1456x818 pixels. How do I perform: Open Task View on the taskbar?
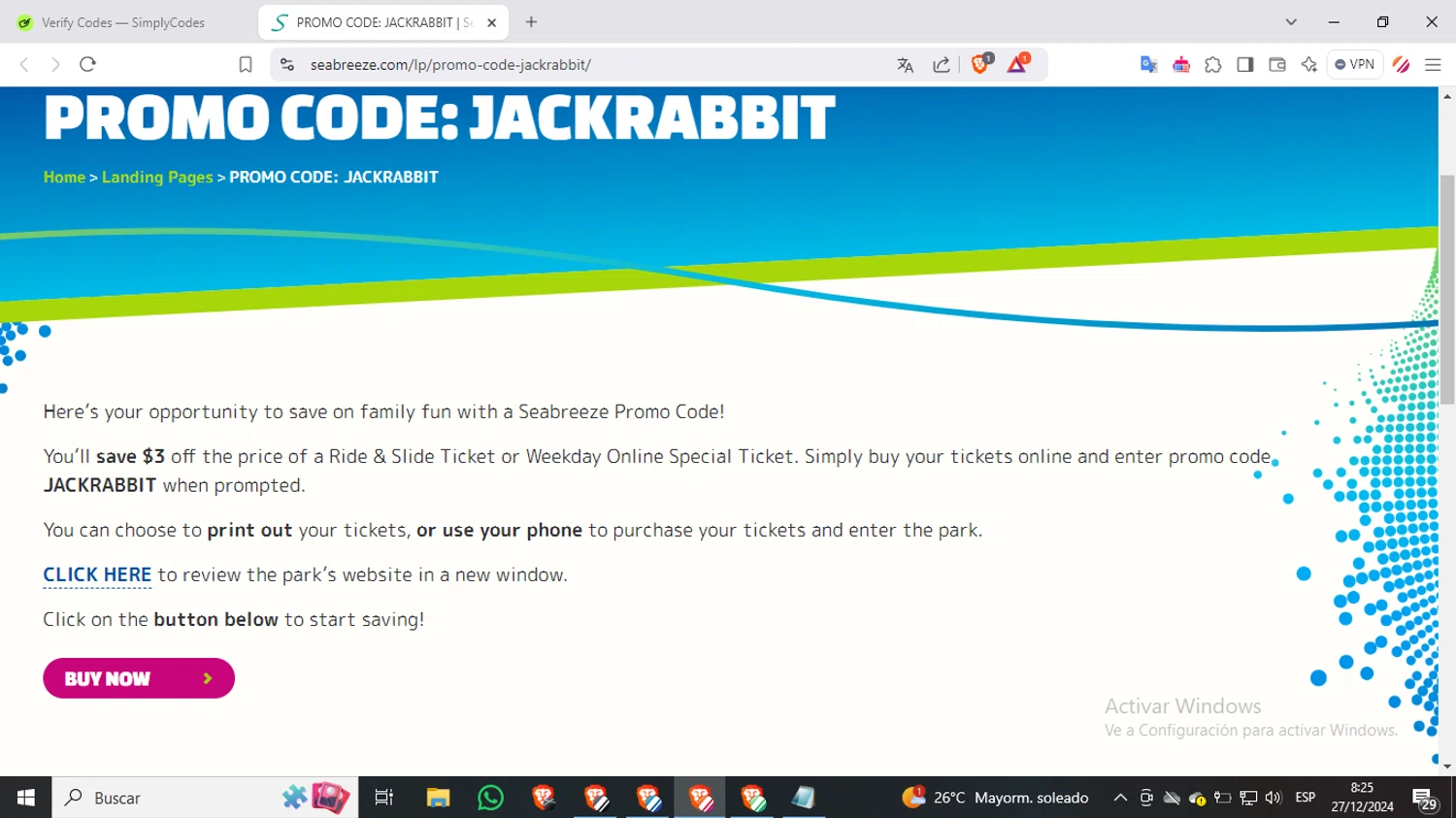click(x=383, y=798)
